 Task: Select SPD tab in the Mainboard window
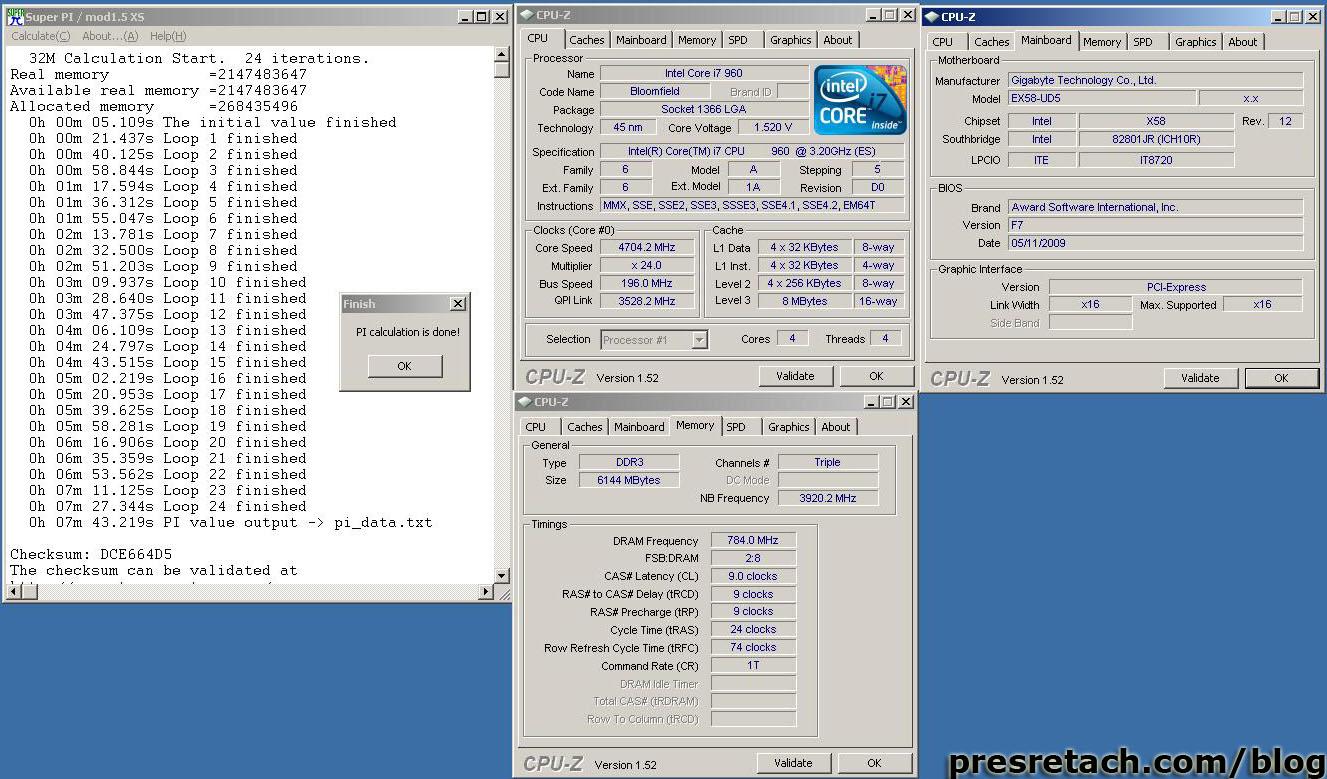tap(1142, 42)
